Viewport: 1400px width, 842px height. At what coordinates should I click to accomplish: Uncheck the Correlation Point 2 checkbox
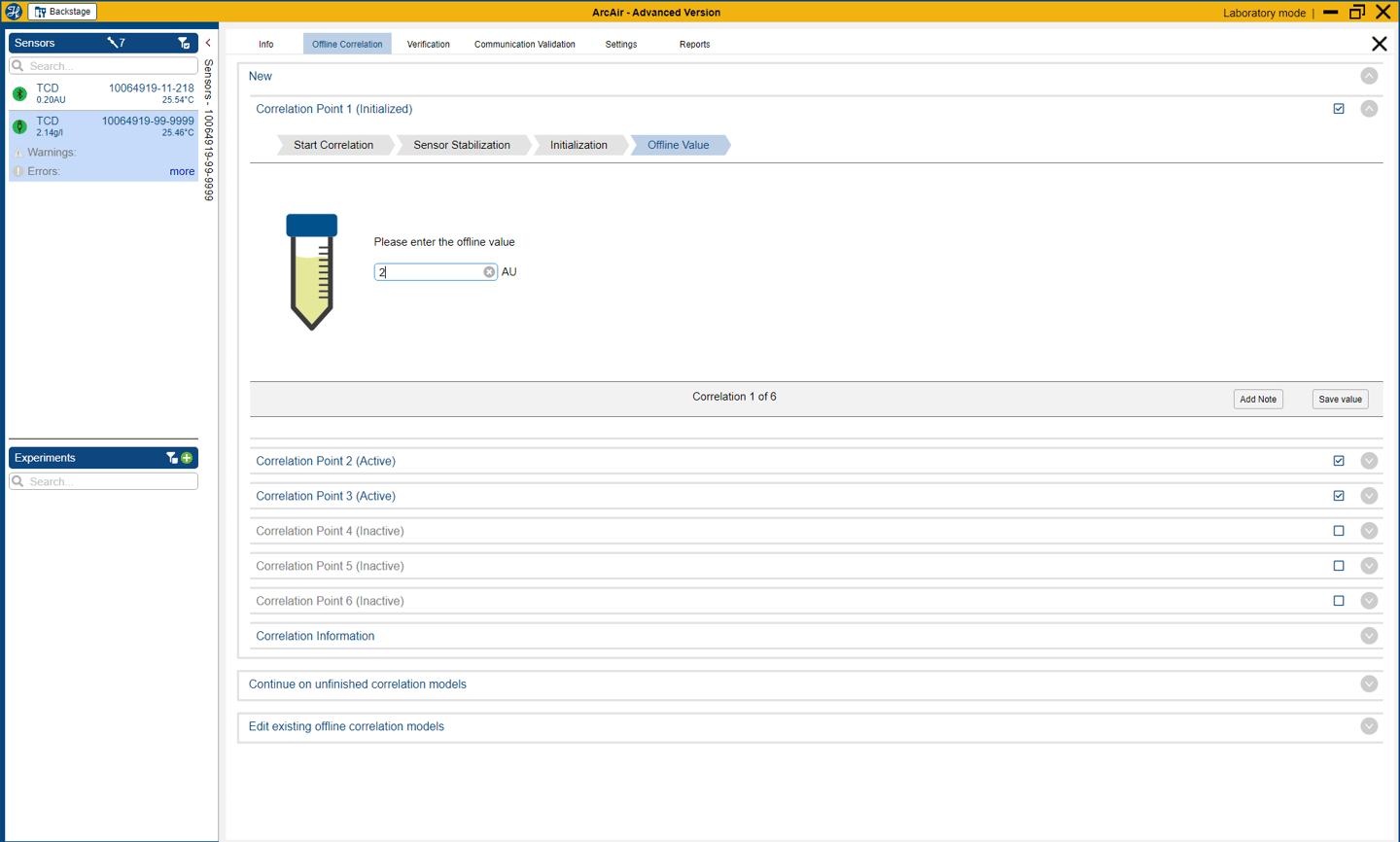(1339, 461)
